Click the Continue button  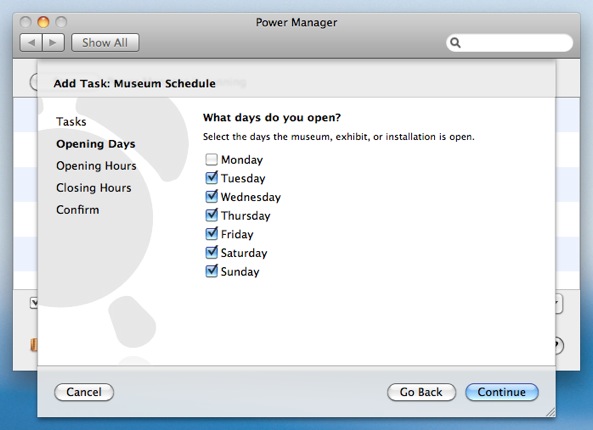tap(501, 392)
